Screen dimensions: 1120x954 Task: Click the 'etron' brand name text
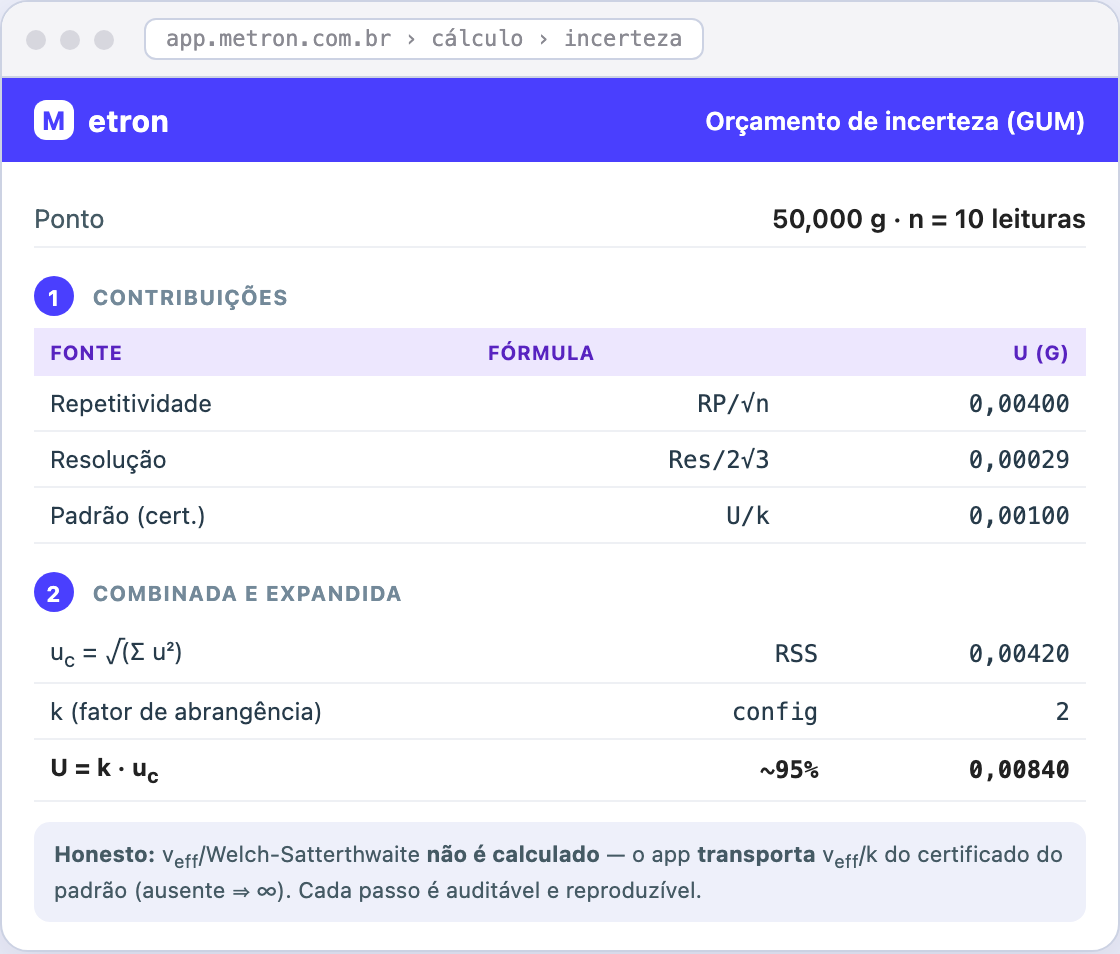tap(129, 121)
